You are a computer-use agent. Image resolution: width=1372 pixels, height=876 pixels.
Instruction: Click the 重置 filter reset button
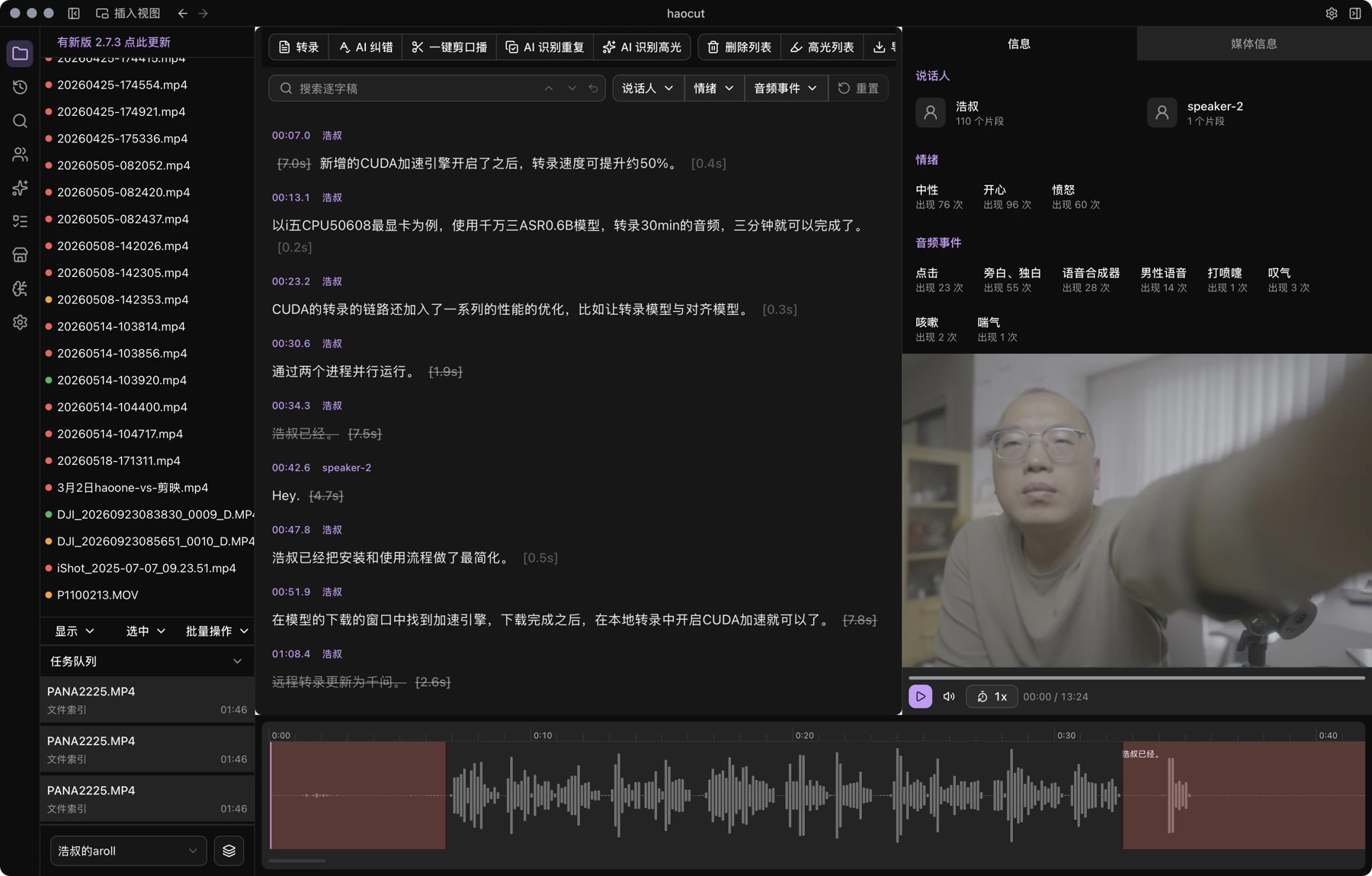pyautogui.click(x=858, y=88)
